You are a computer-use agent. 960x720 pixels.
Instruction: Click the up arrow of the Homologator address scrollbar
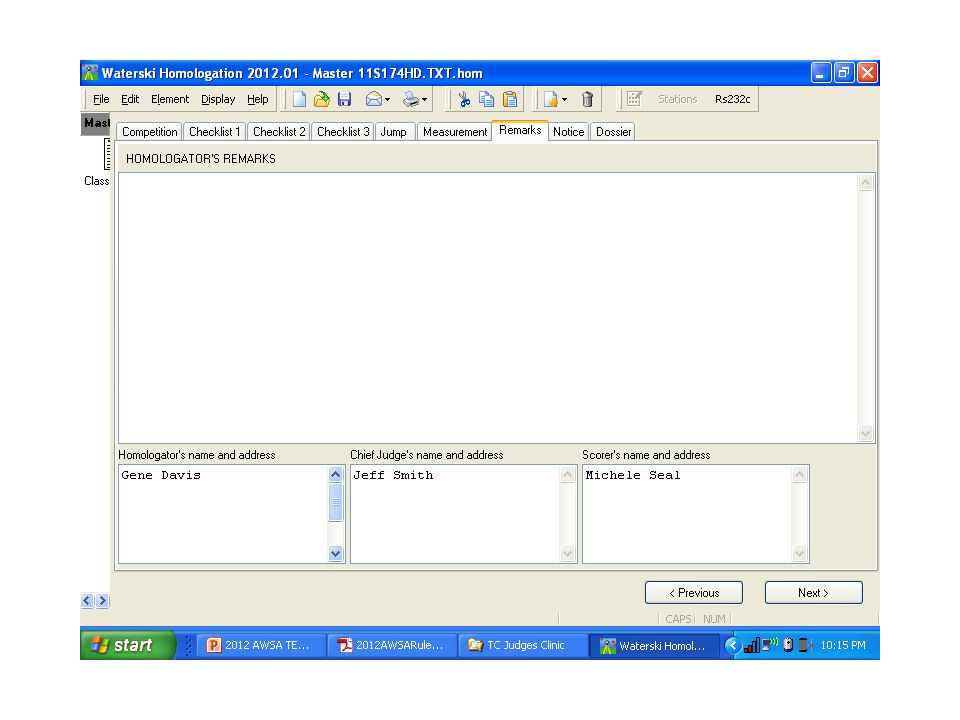click(336, 474)
